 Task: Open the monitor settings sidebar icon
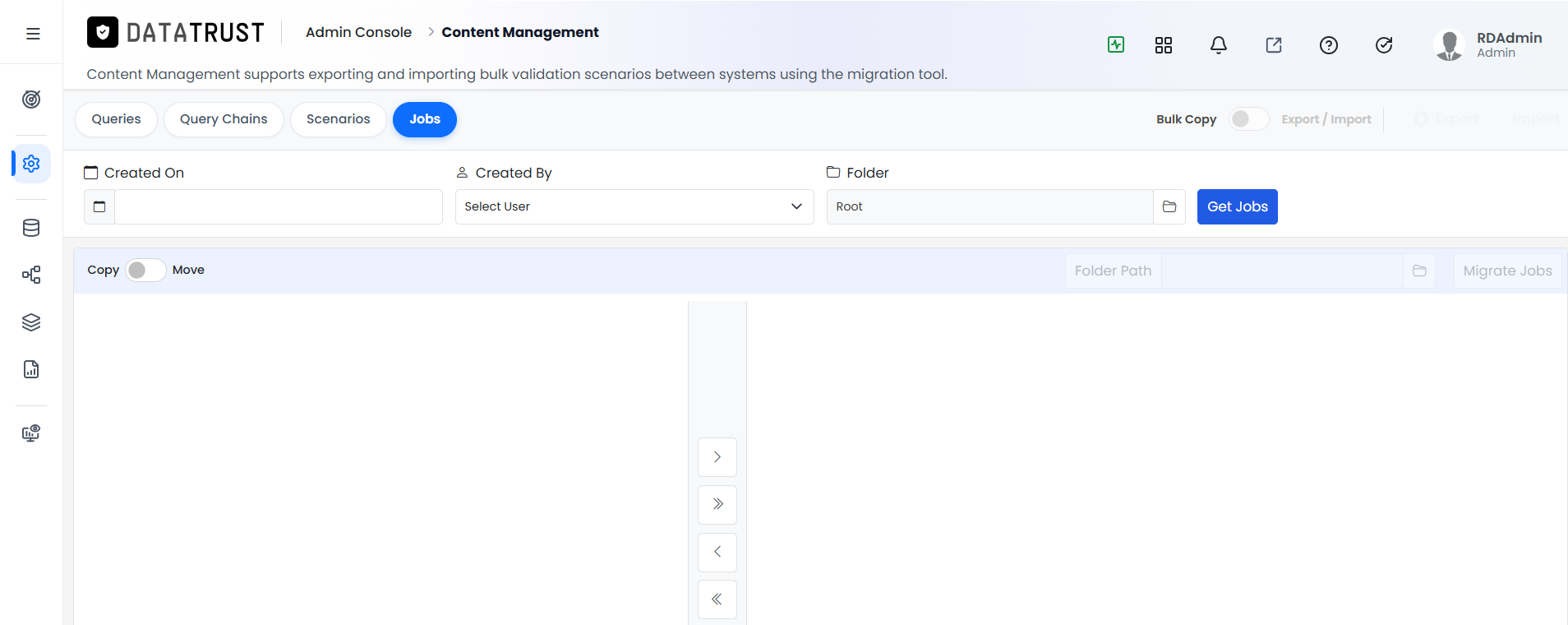coord(31,433)
